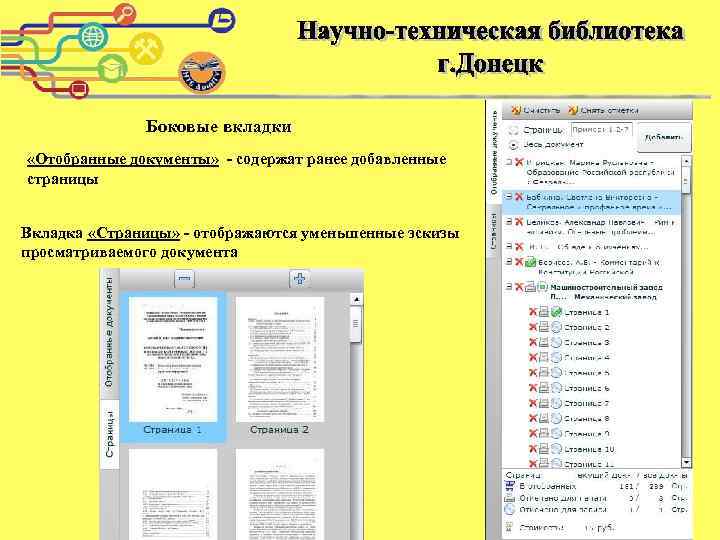This screenshot has height=540, width=720.
Task: Remove Страница 2 with its red X
Action: point(533,327)
